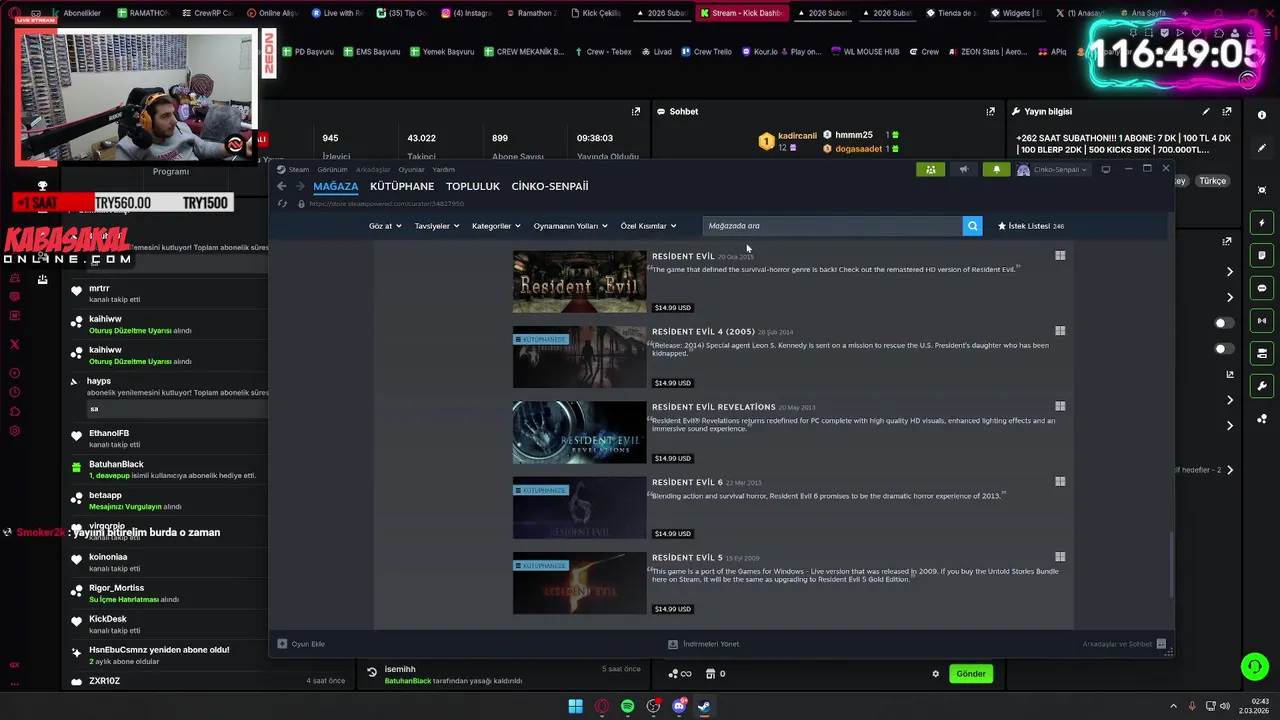Expand the Kategoriler dropdown

tap(496, 226)
